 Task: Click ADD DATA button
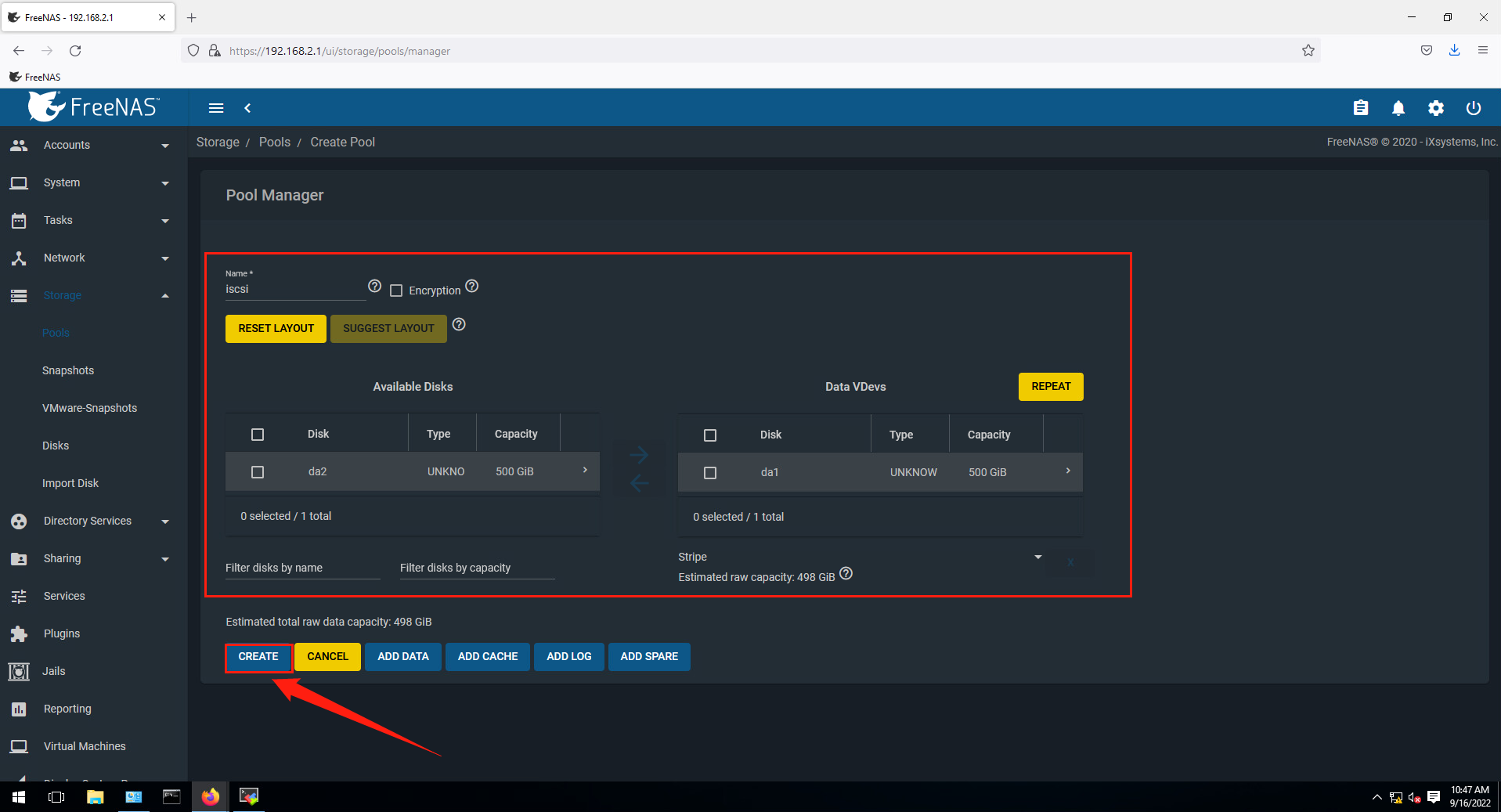coord(403,657)
